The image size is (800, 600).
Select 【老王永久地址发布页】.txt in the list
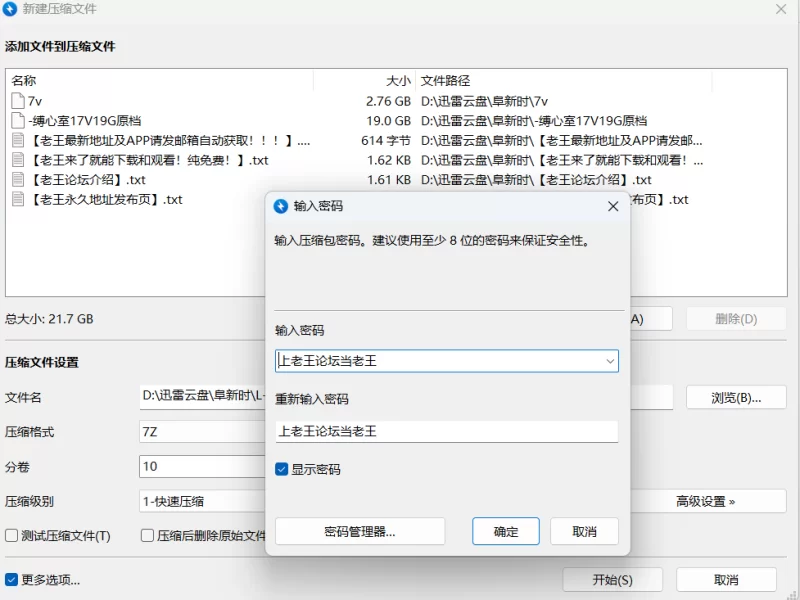(106, 199)
